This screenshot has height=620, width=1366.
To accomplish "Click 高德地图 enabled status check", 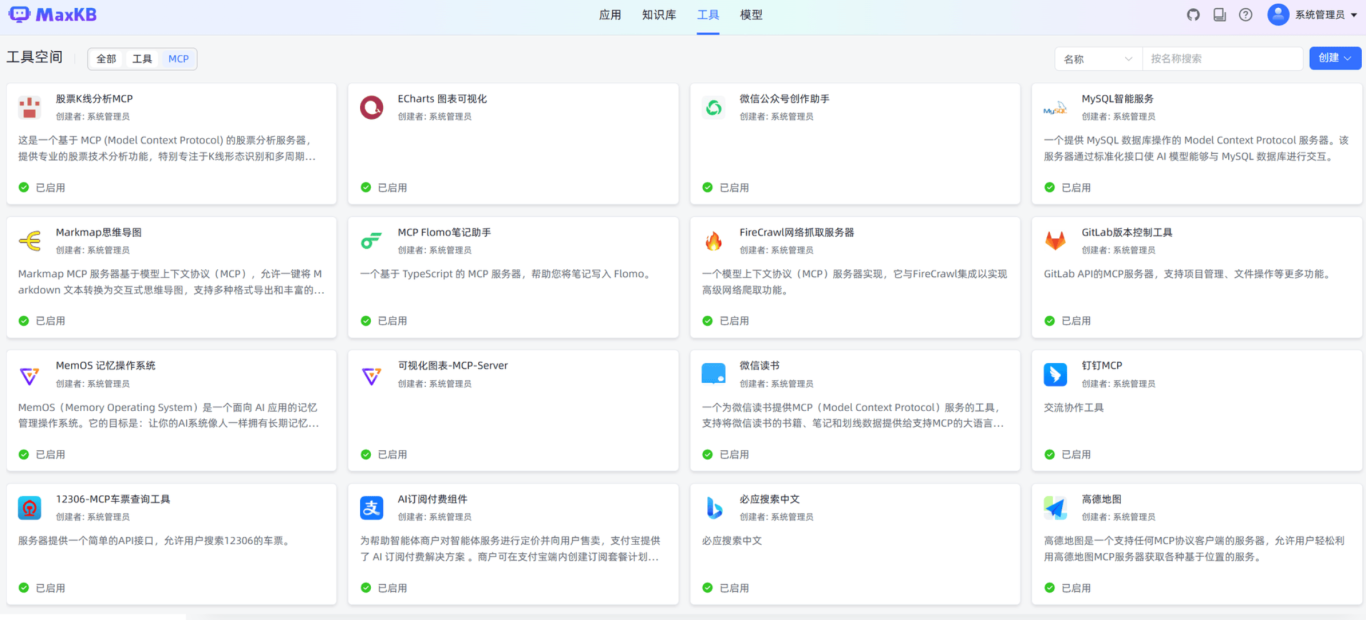I will click(x=1050, y=588).
